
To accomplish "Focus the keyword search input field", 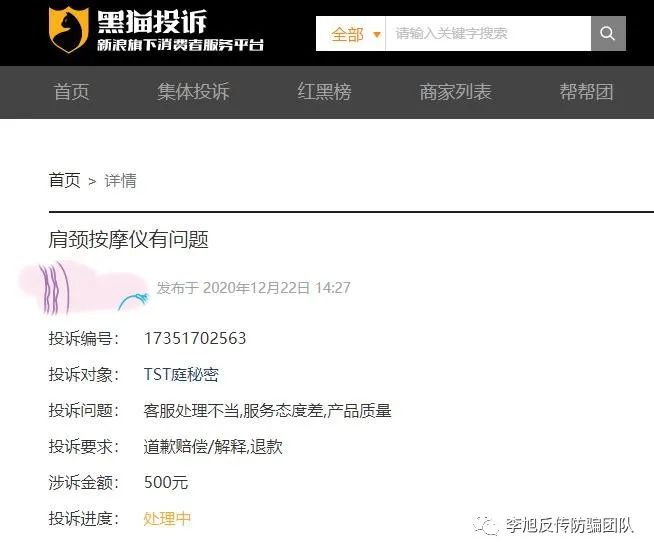I will pos(488,33).
